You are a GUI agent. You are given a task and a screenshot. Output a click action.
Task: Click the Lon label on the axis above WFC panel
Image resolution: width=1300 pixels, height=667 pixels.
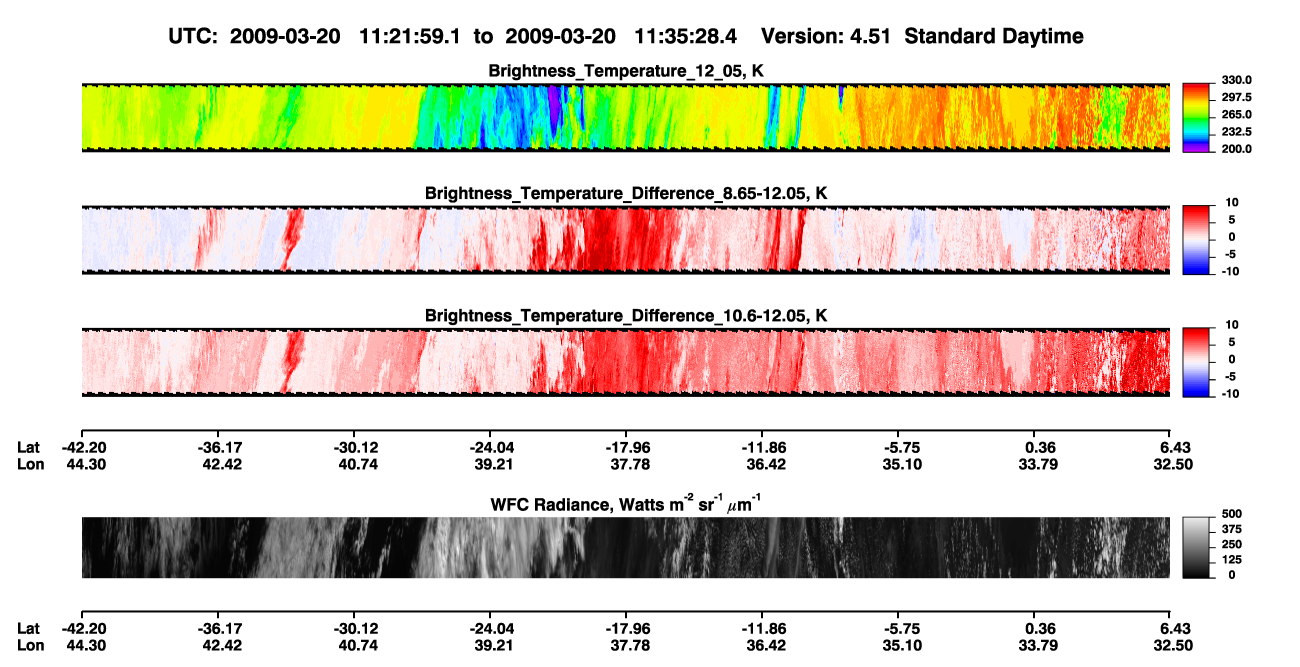(29, 464)
